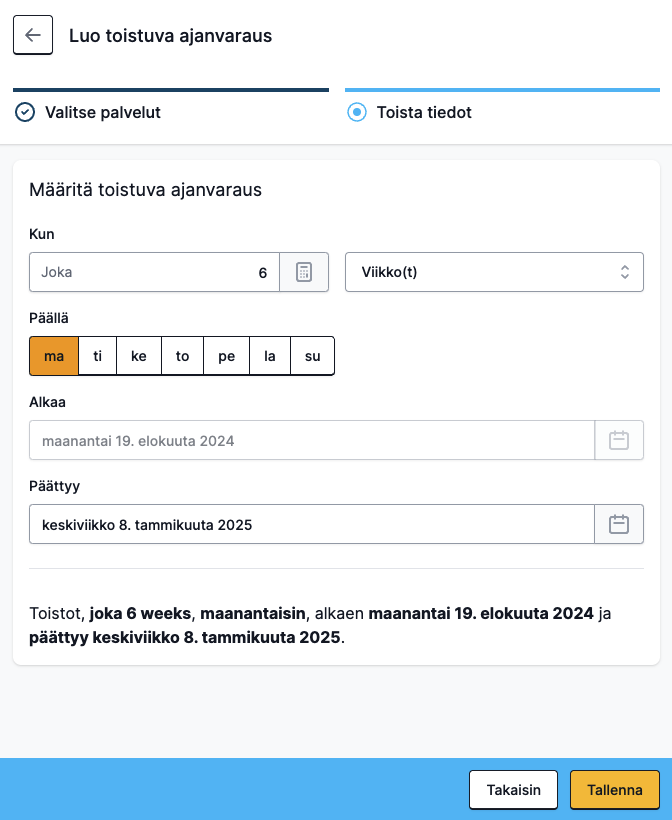Image resolution: width=672 pixels, height=820 pixels.
Task: Open the calendar icon for the Päättyy date
Action: click(619, 524)
